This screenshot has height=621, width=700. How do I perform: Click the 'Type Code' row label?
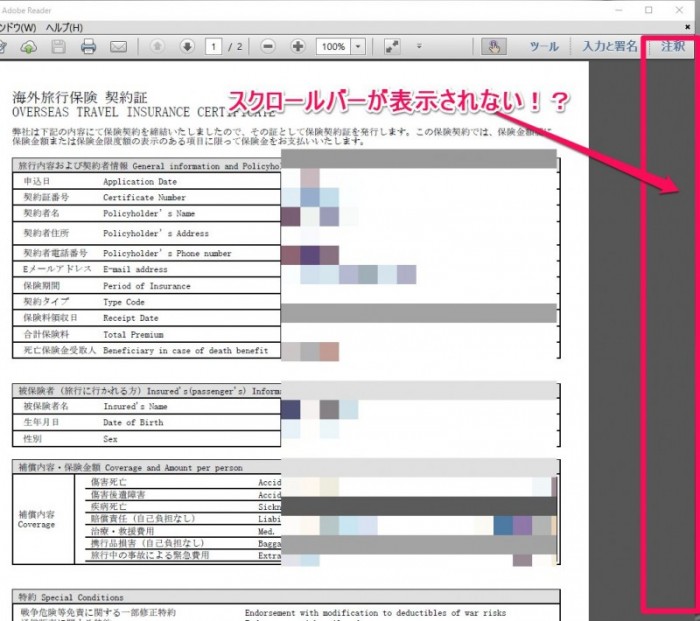pyautogui.click(x=124, y=302)
